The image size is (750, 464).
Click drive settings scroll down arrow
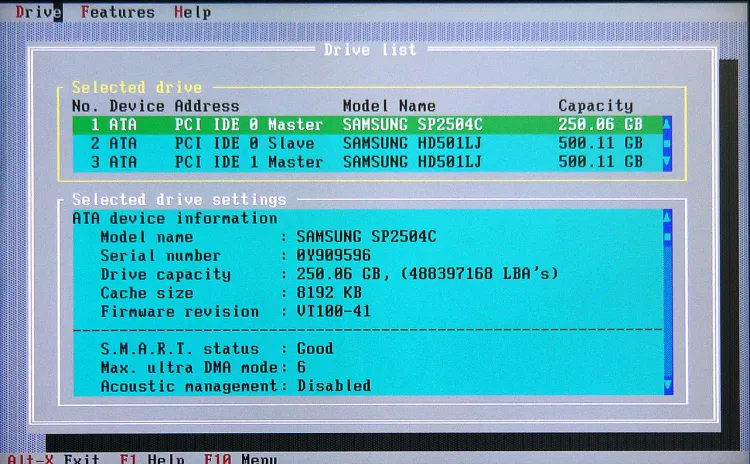[668, 386]
